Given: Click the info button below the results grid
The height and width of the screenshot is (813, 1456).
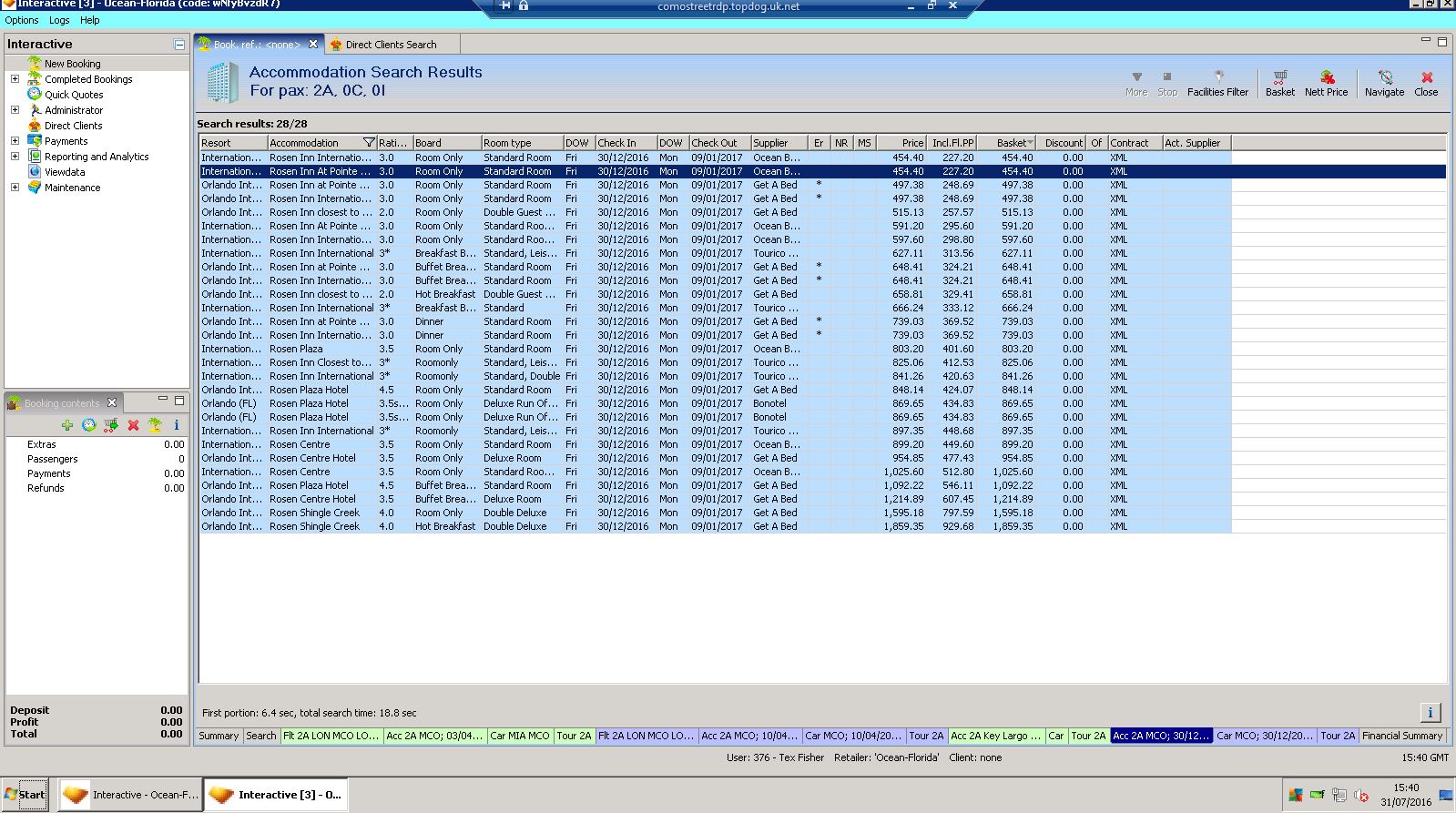Looking at the screenshot, I should pos(1430,713).
